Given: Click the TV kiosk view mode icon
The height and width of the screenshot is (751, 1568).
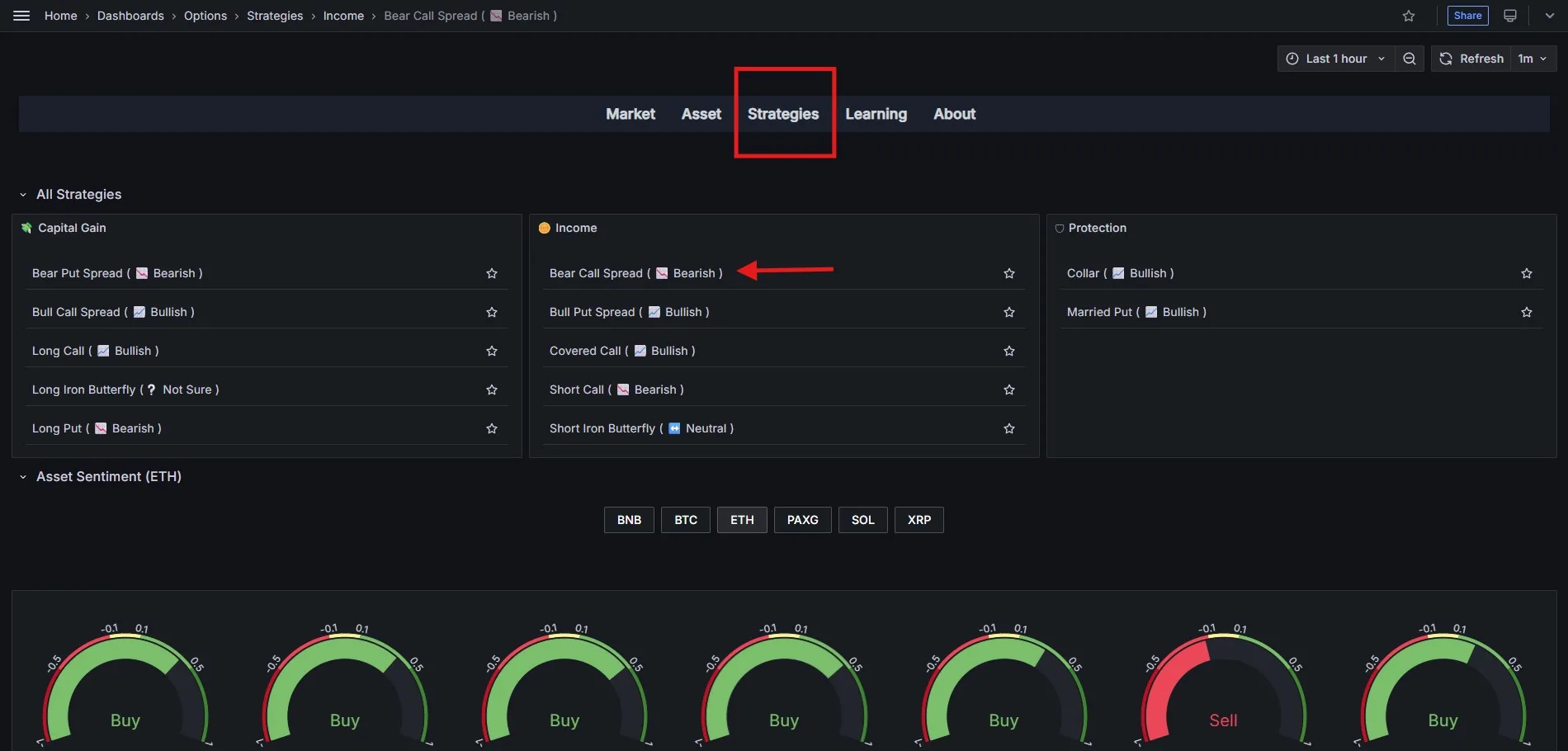Looking at the screenshot, I should (x=1510, y=16).
